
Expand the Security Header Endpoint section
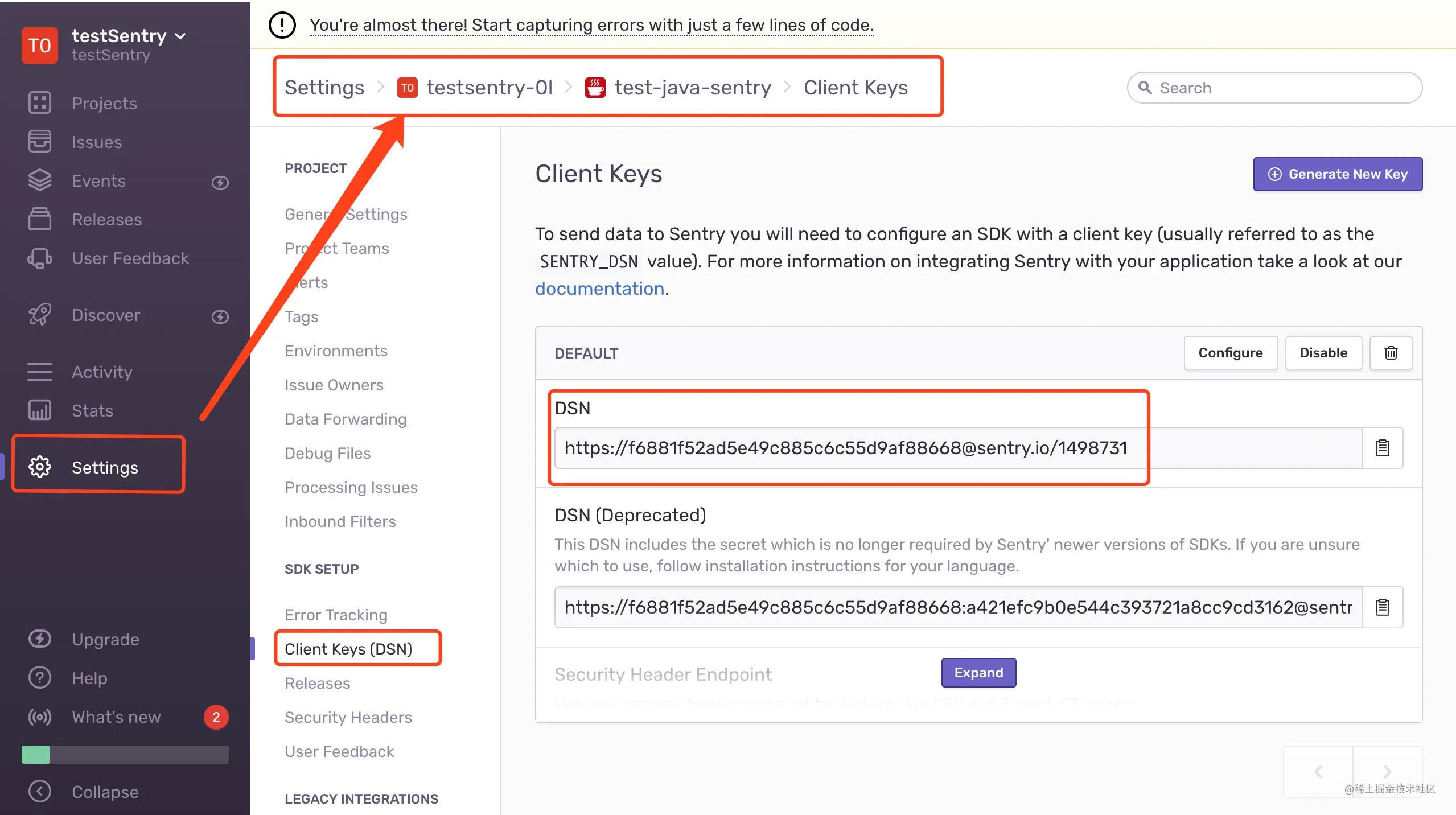tap(978, 673)
